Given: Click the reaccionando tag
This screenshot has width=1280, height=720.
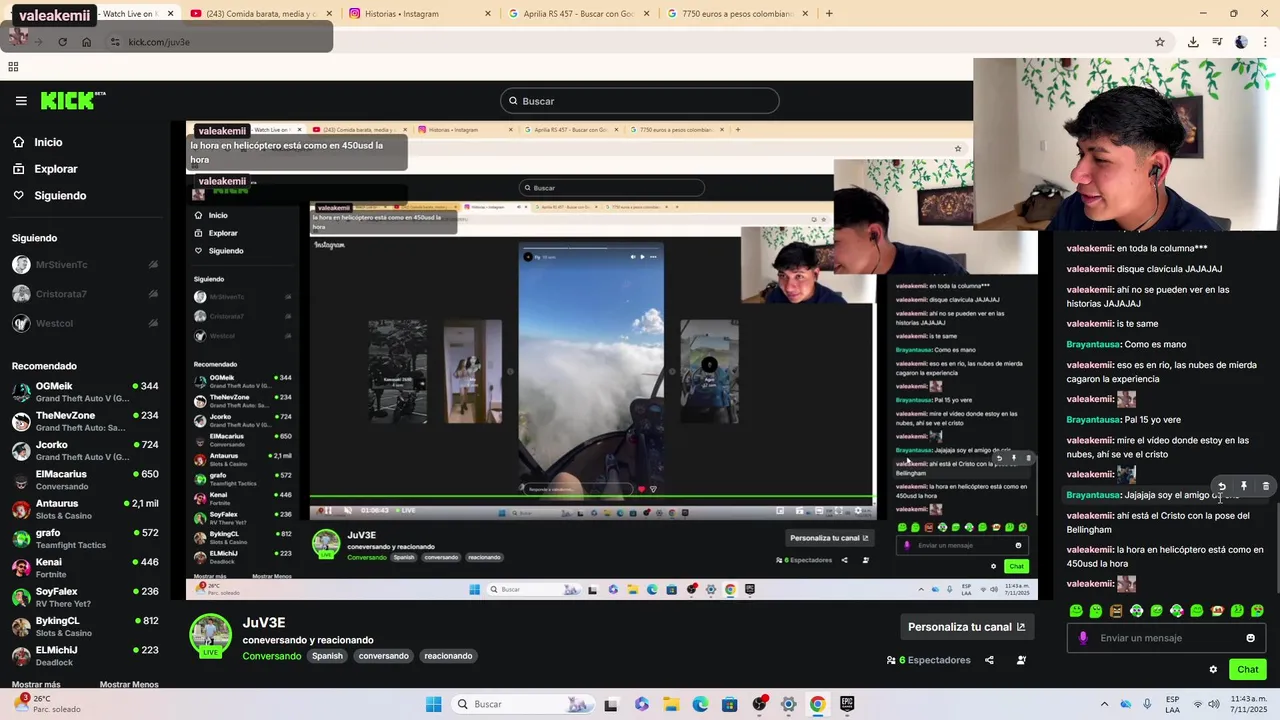Looking at the screenshot, I should pyautogui.click(x=448, y=656).
